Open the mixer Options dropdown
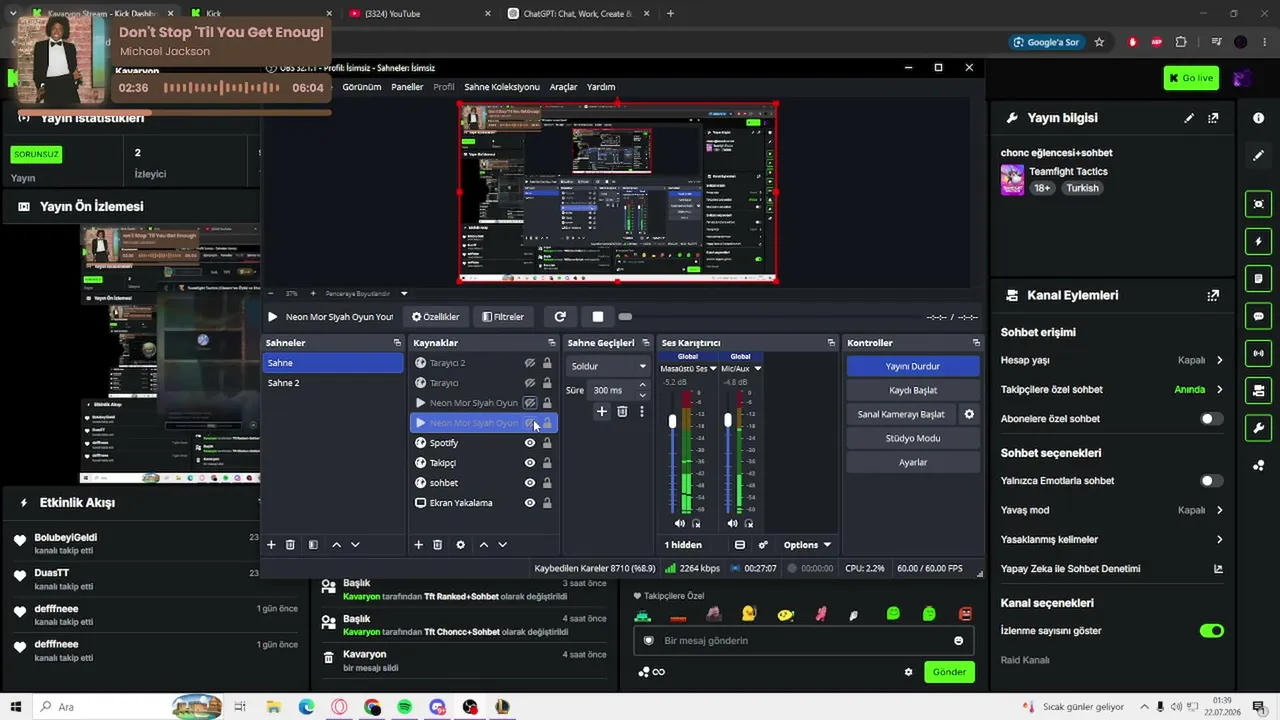The width and height of the screenshot is (1280, 720). pos(807,545)
